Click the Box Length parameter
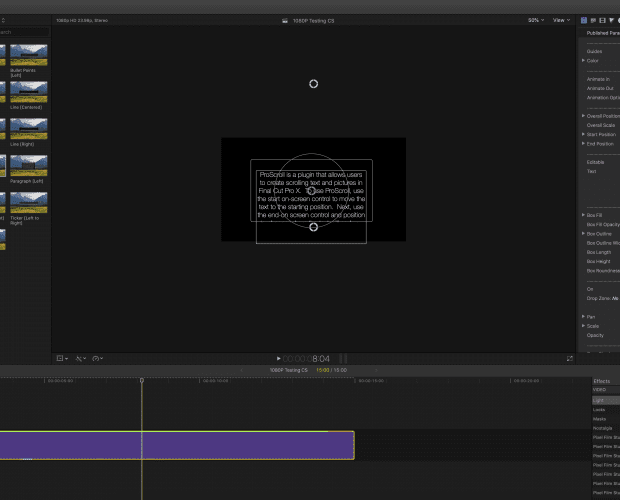This screenshot has width=620, height=500. click(599, 252)
